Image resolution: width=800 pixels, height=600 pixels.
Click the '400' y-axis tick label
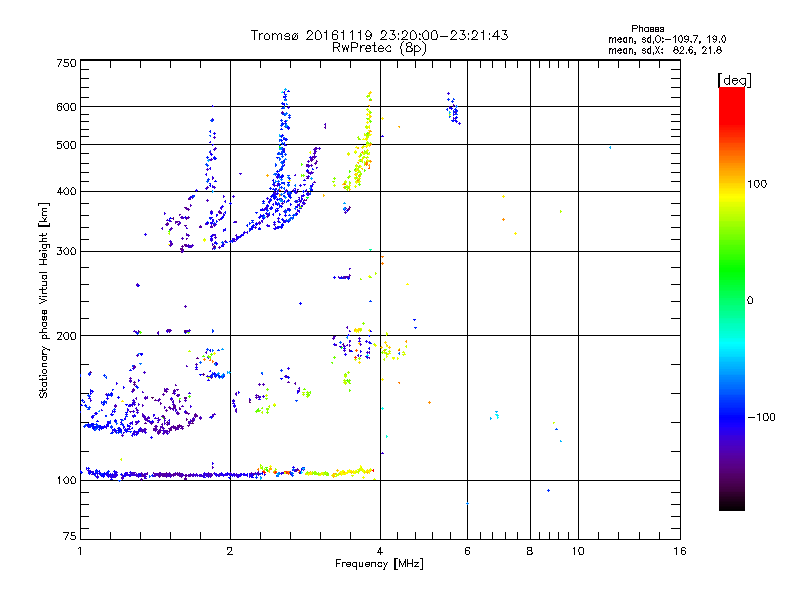(x=66, y=192)
